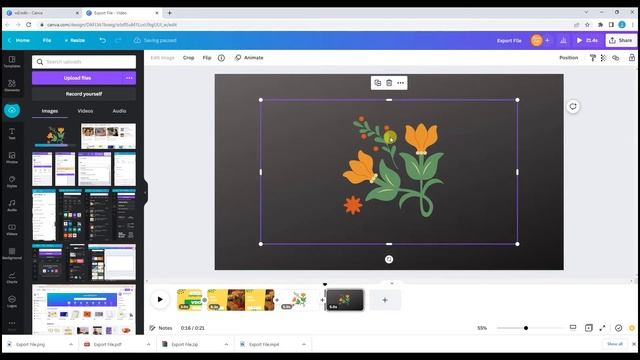Image resolution: width=640 pixels, height=360 pixels.
Task: Collapse the side panel with arrow handle
Action: (145, 193)
